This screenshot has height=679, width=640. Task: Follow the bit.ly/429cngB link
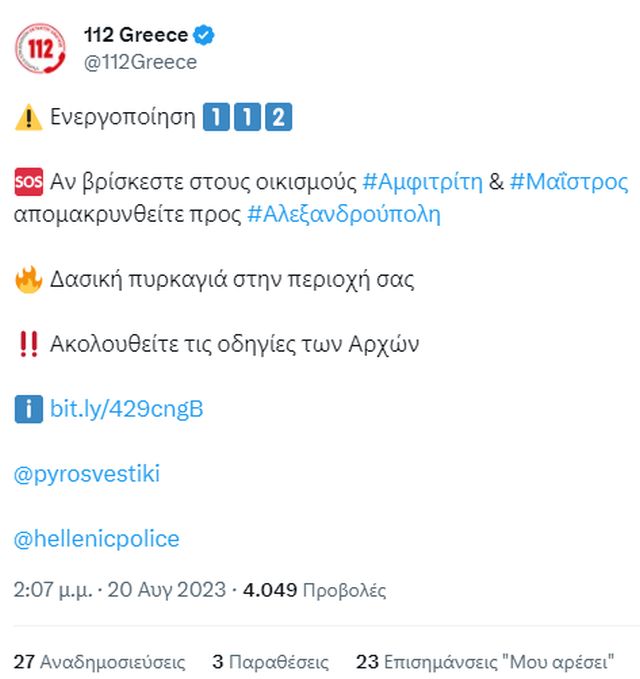coord(127,409)
